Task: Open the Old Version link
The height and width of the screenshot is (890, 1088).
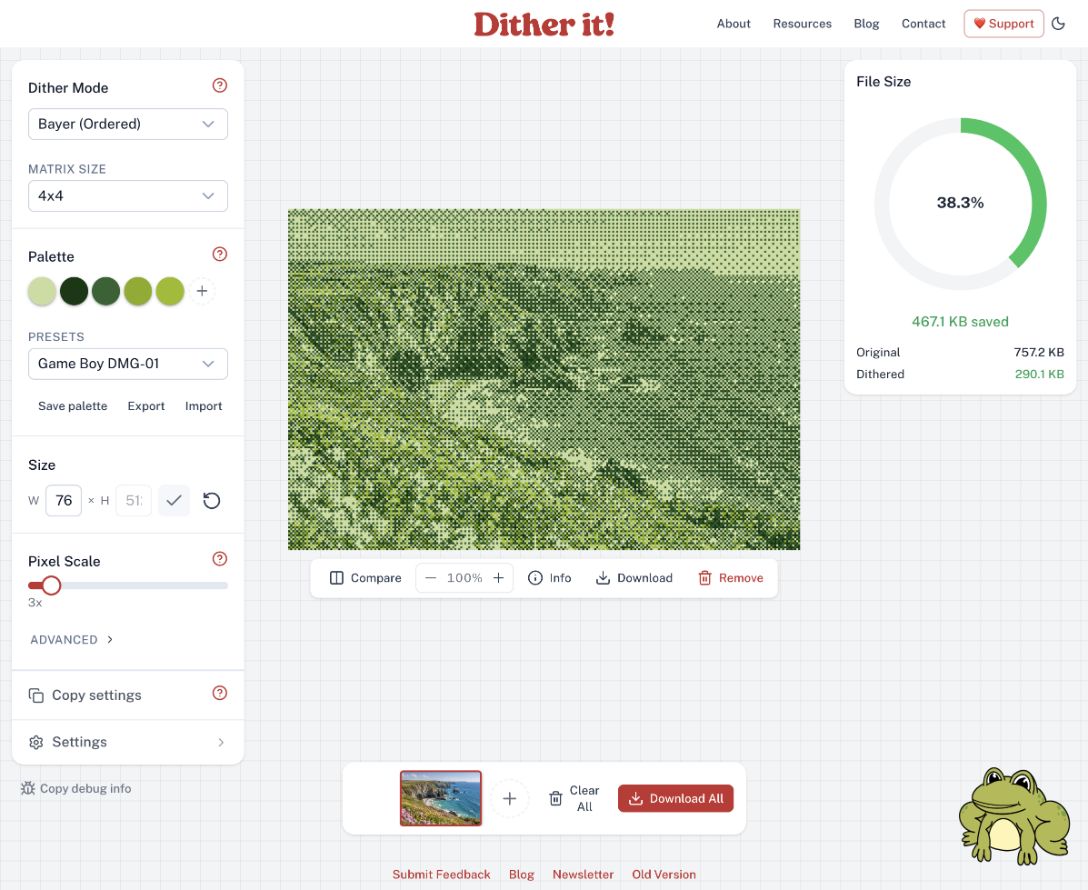Action: [663, 875]
